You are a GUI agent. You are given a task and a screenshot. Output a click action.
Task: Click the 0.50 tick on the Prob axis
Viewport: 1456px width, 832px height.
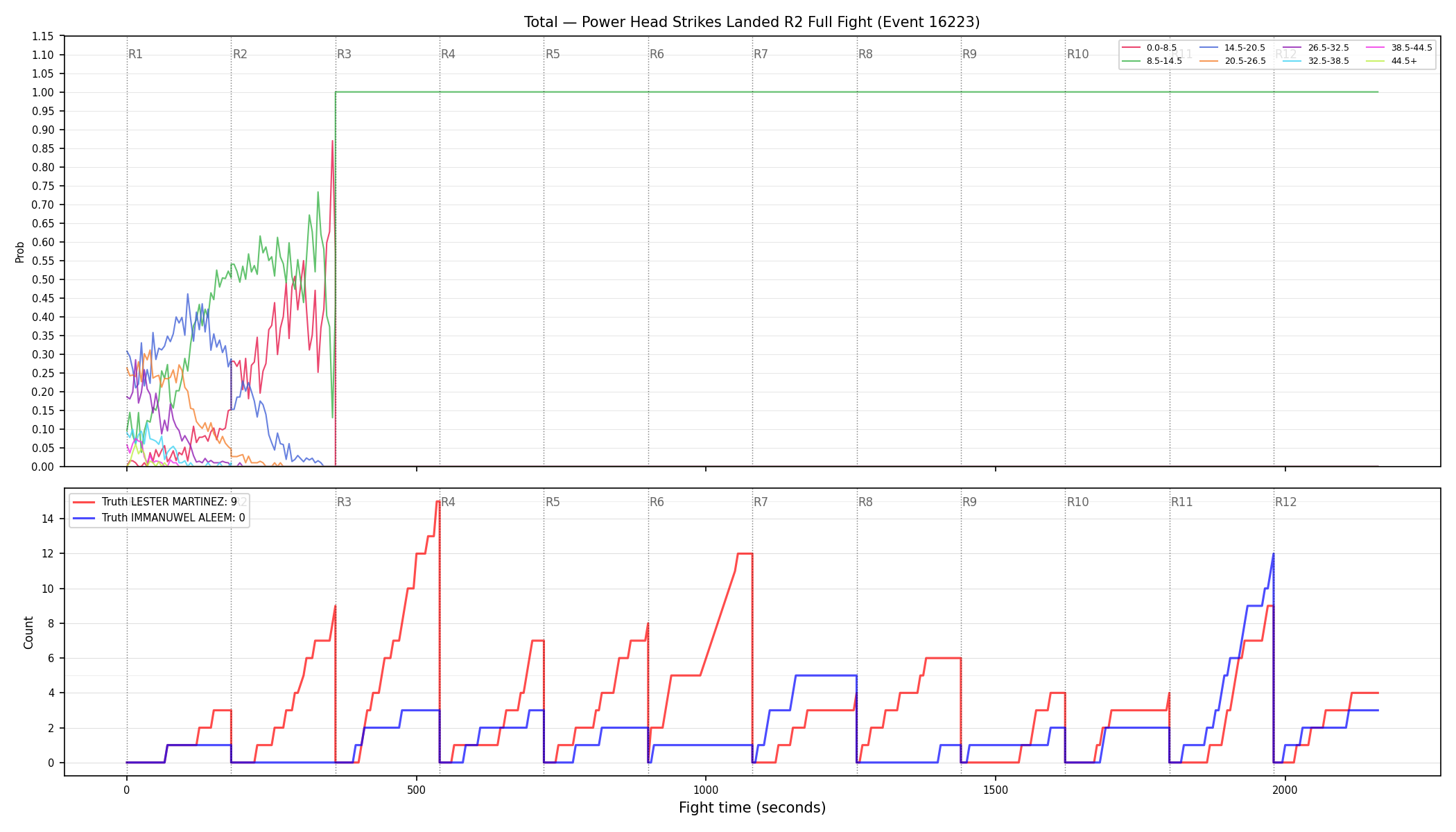(43, 279)
